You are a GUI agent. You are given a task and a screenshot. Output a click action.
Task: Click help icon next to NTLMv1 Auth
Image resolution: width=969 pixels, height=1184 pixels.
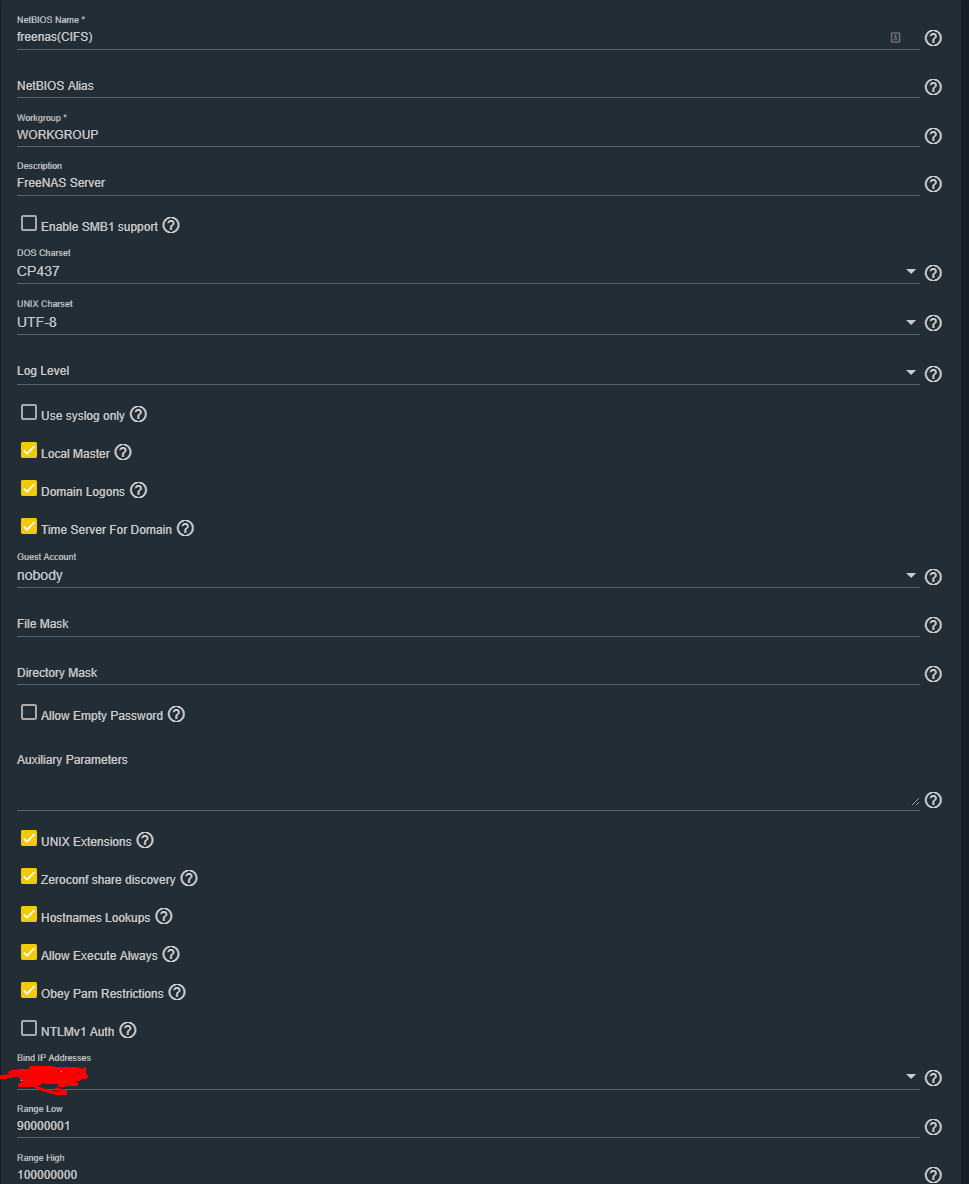pyautogui.click(x=128, y=1030)
